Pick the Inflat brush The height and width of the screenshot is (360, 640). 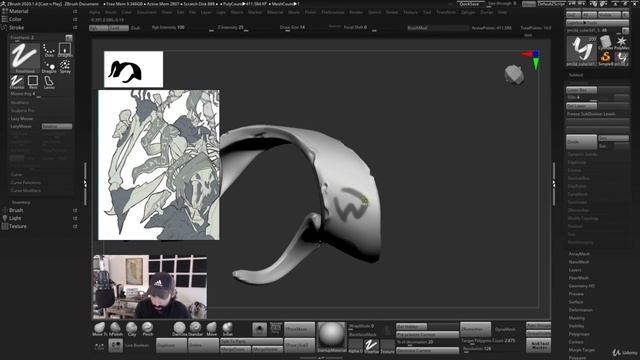point(227,329)
